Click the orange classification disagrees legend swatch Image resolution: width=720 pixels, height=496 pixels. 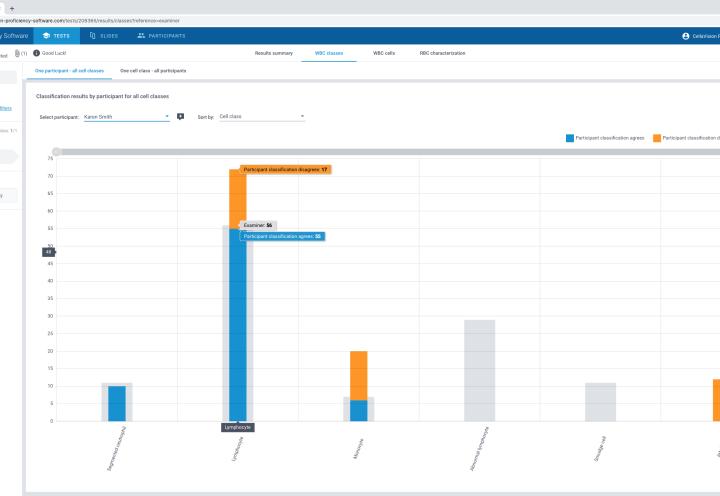click(x=657, y=138)
